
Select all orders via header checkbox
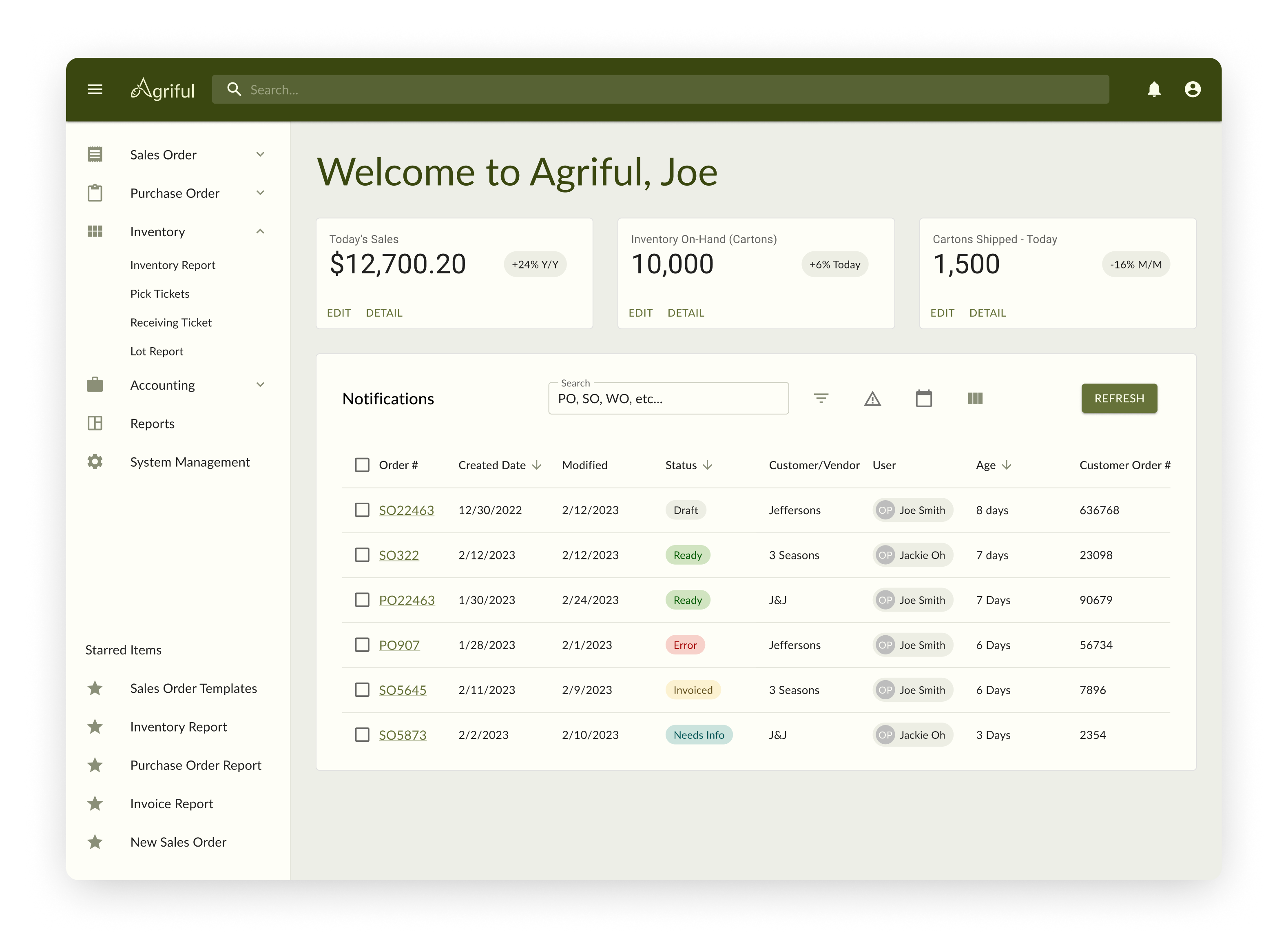click(x=362, y=465)
